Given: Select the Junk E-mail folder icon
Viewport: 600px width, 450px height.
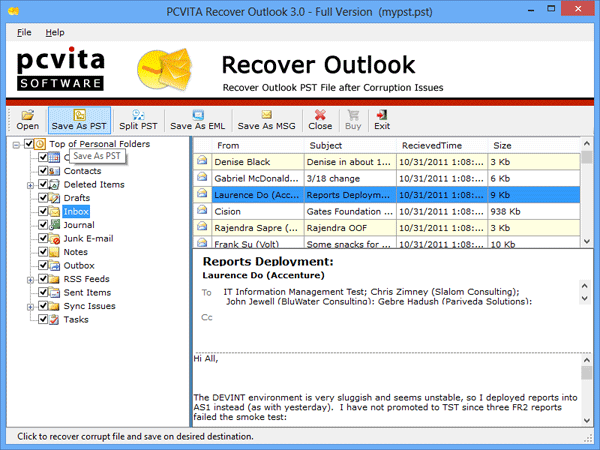Looking at the screenshot, I should coord(54,238).
